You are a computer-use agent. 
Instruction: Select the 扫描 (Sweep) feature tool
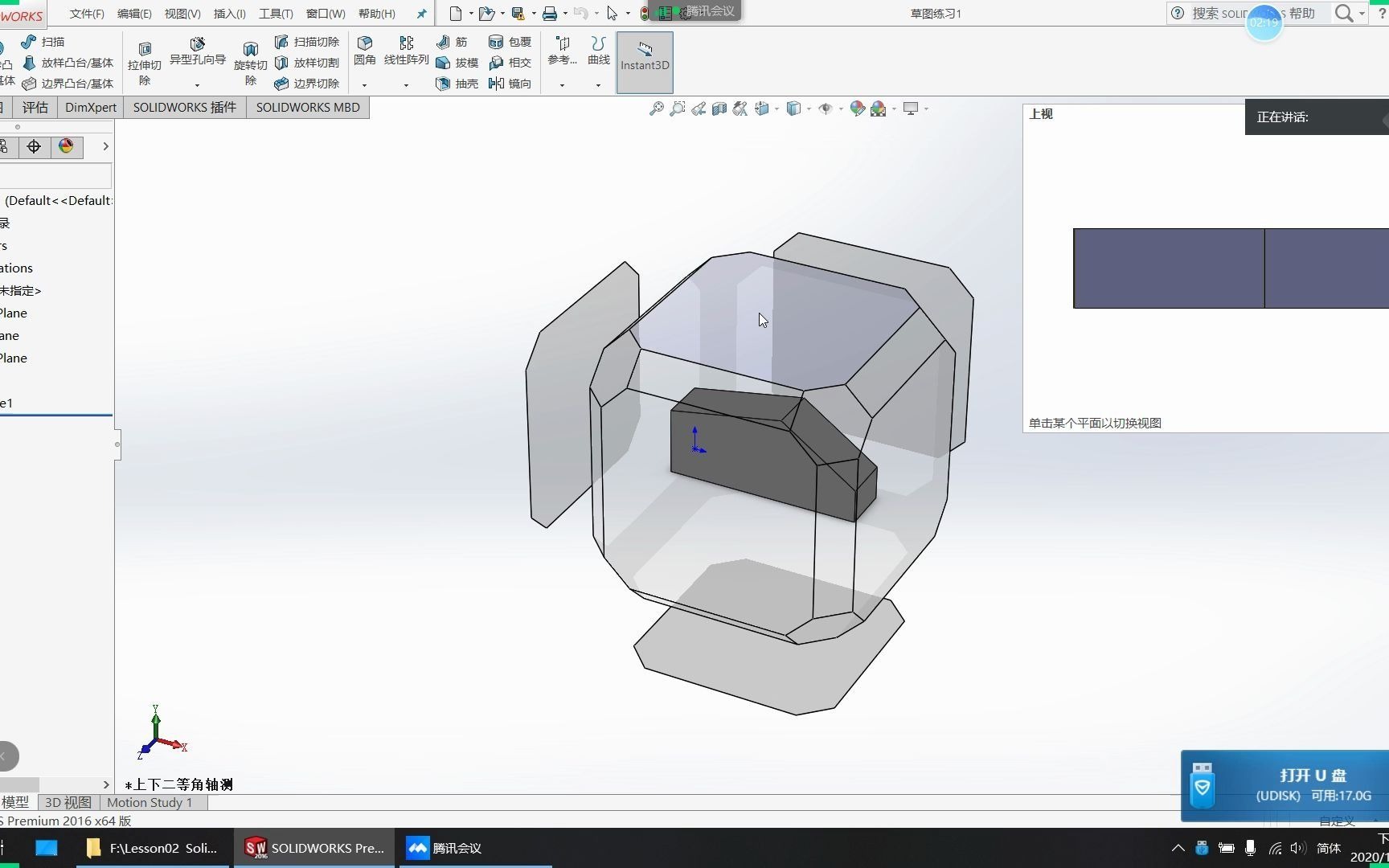pyautogui.click(x=43, y=42)
